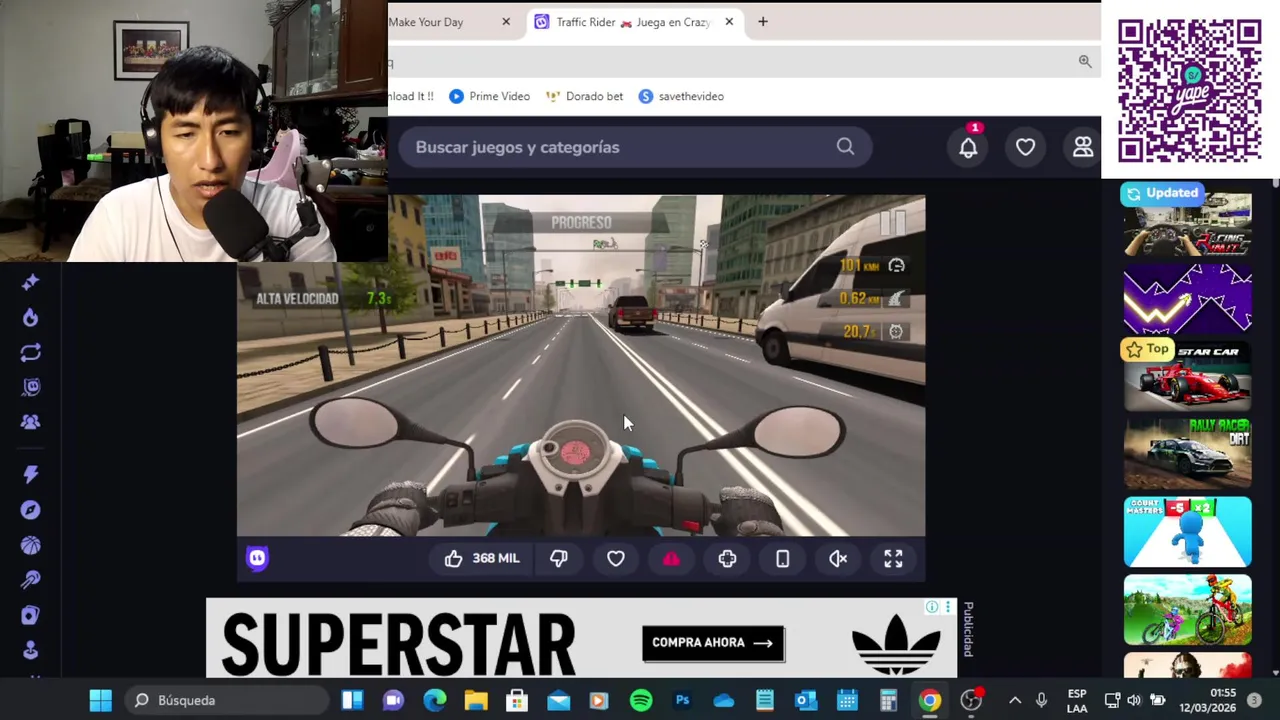Open the Dorado bet bookmark
Image resolution: width=1280 pixels, height=720 pixels.
[584, 96]
